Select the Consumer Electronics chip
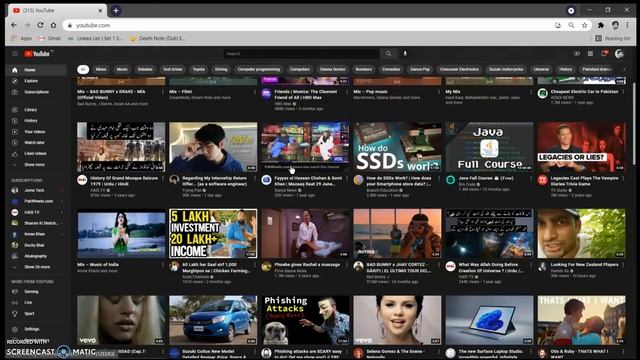 459,69
